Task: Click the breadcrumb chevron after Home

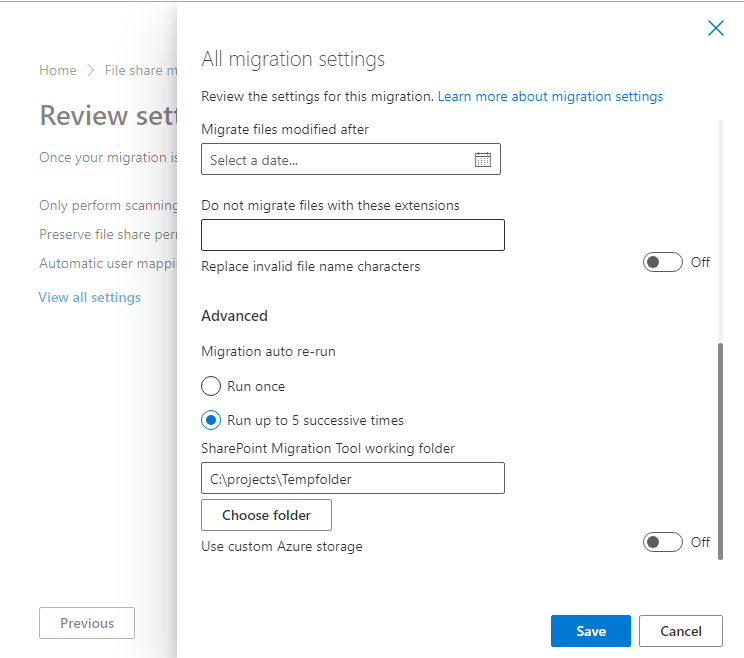Action: point(91,70)
